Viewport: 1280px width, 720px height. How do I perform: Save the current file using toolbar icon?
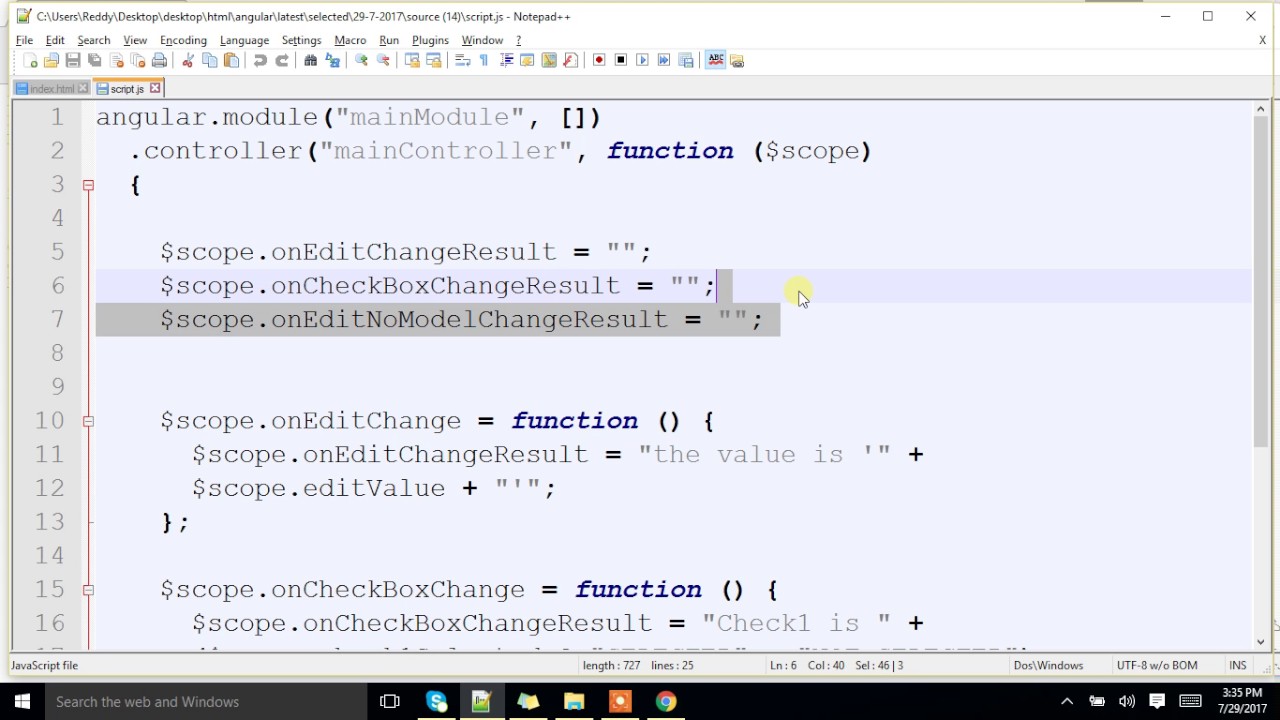pos(72,60)
